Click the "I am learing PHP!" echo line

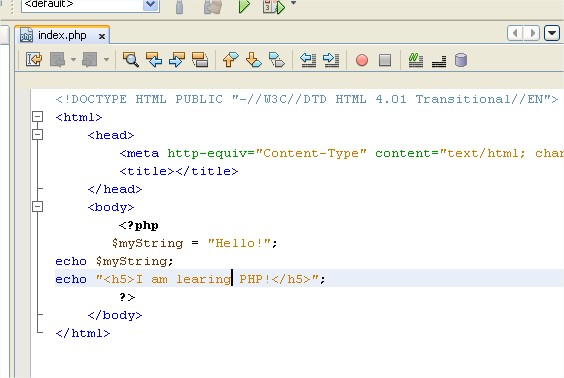[x=190, y=279]
